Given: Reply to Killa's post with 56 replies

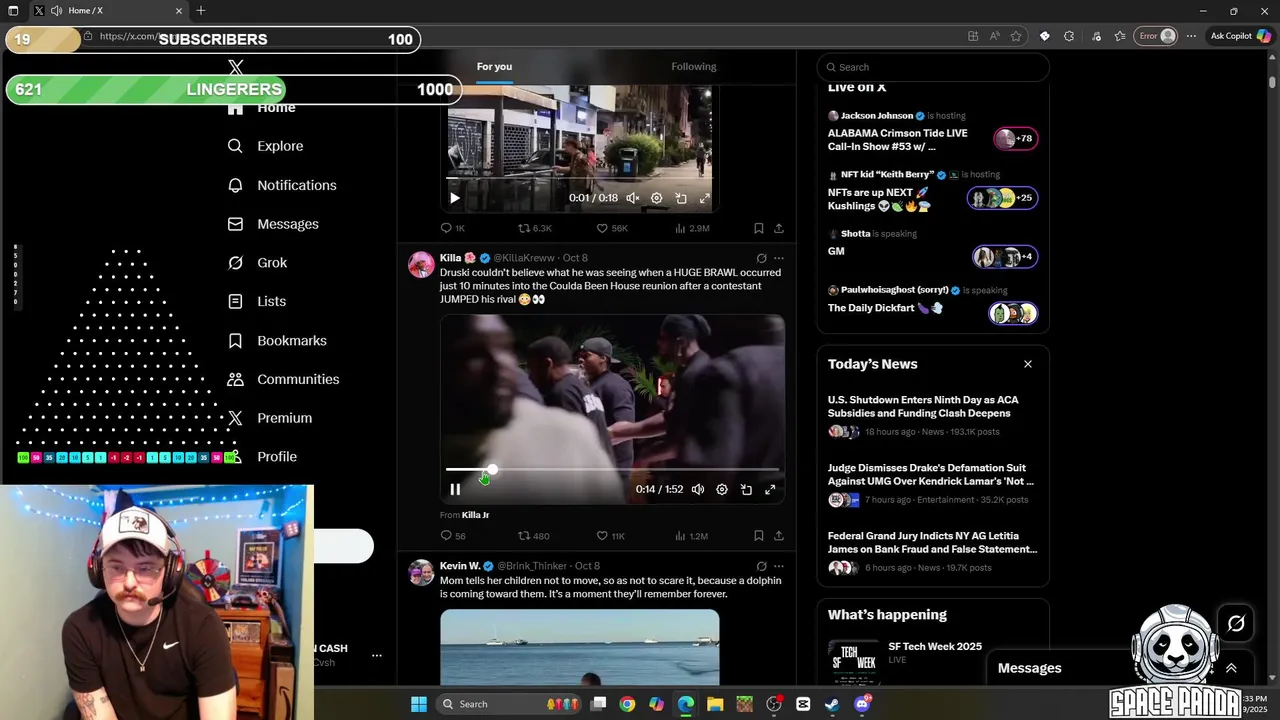Looking at the screenshot, I should pyautogui.click(x=453, y=536).
